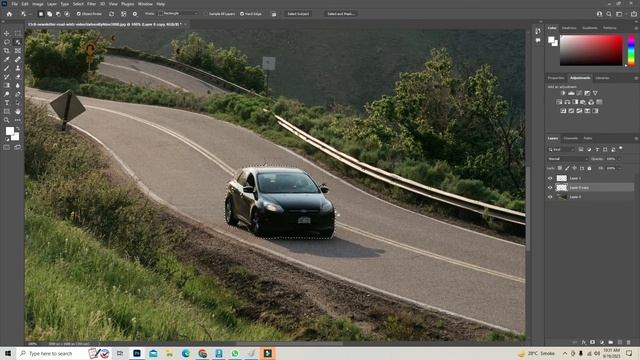640x360 pixels.
Task: Open the File menu
Action: pyautogui.click(x=14, y=4)
